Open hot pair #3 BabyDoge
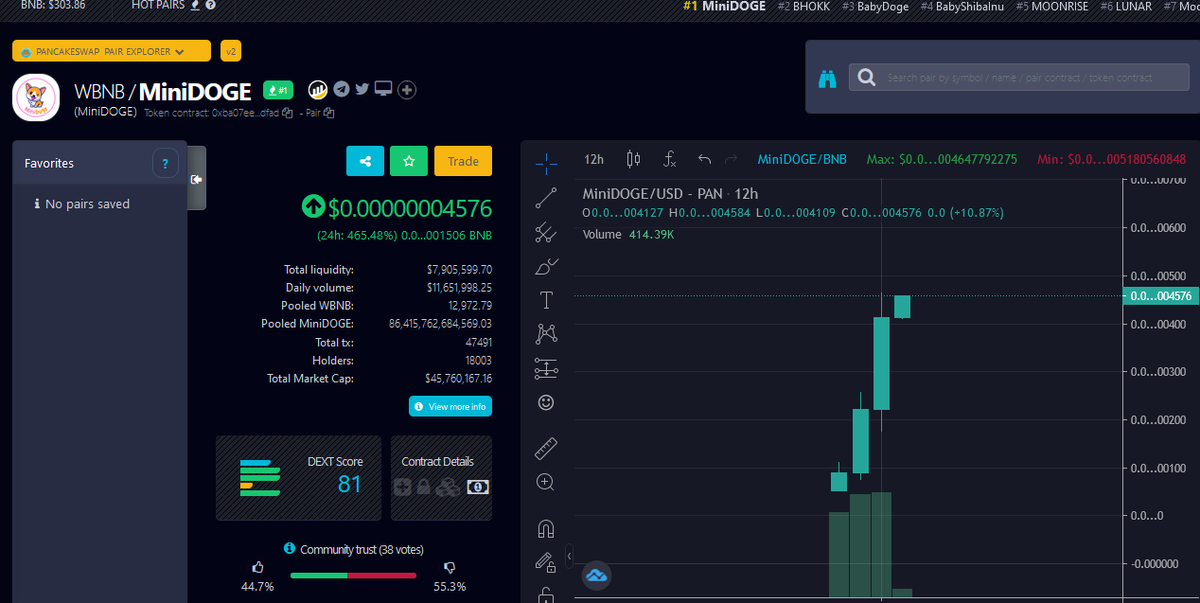This screenshot has height=603, width=1200. (x=876, y=6)
